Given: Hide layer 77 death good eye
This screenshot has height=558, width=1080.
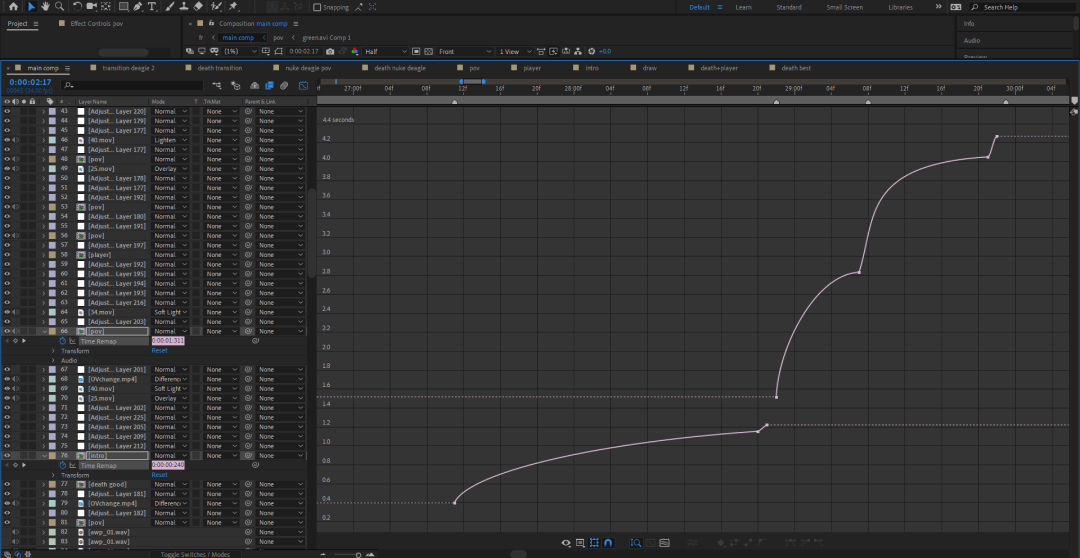Looking at the screenshot, I should coord(7,484).
